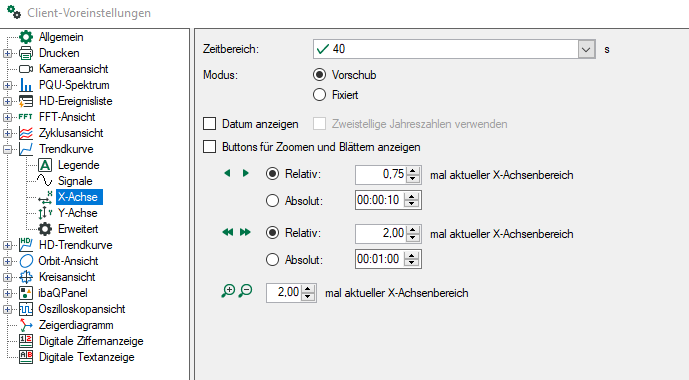Click the ibaQPanel icon
Viewport: 689px width, 380px height.
pyautogui.click(x=26, y=293)
